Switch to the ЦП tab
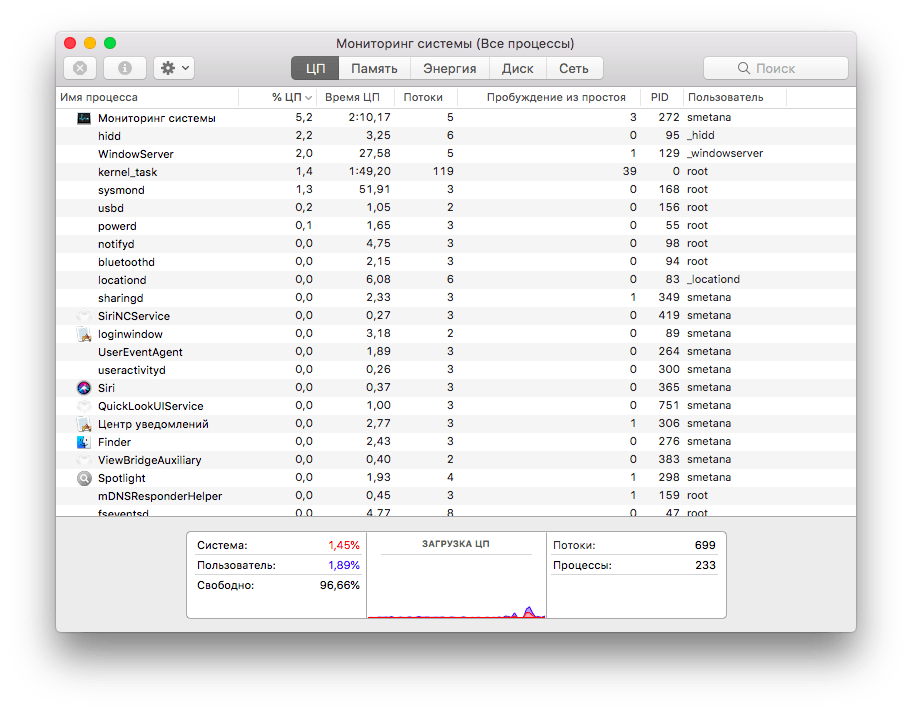The width and height of the screenshot is (912, 712). [315, 68]
